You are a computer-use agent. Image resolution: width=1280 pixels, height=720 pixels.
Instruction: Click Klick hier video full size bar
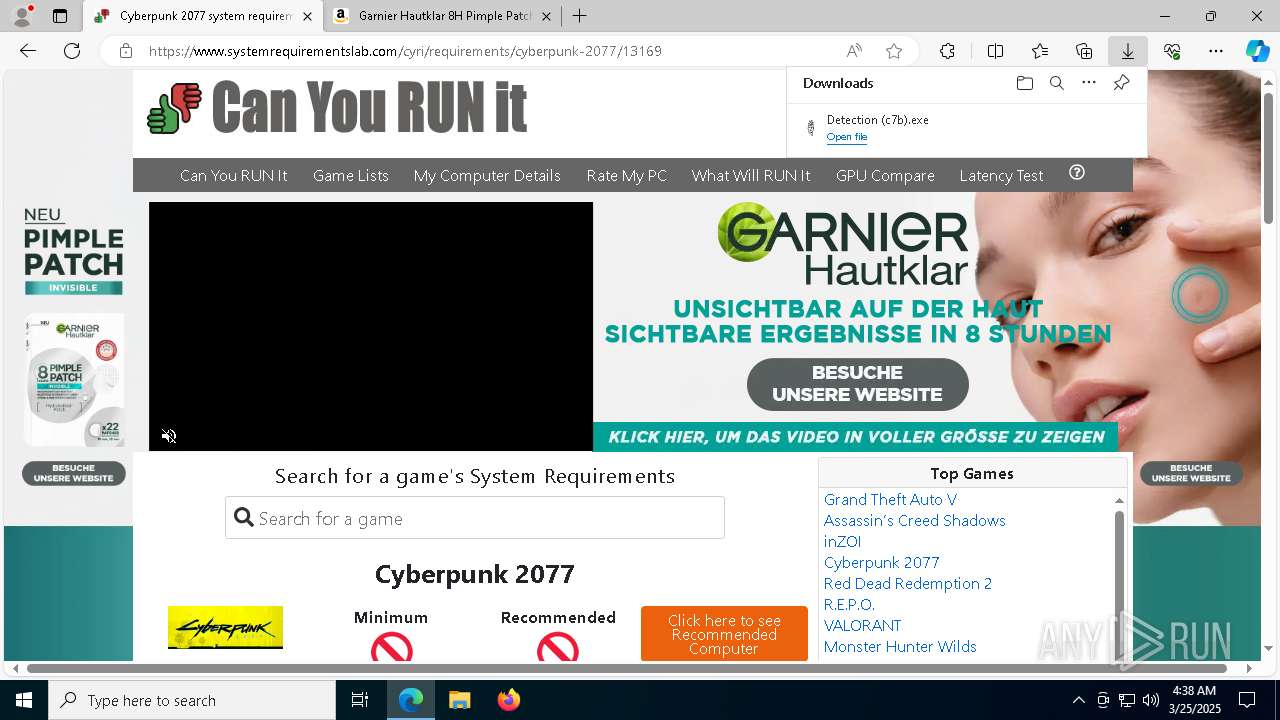[856, 437]
